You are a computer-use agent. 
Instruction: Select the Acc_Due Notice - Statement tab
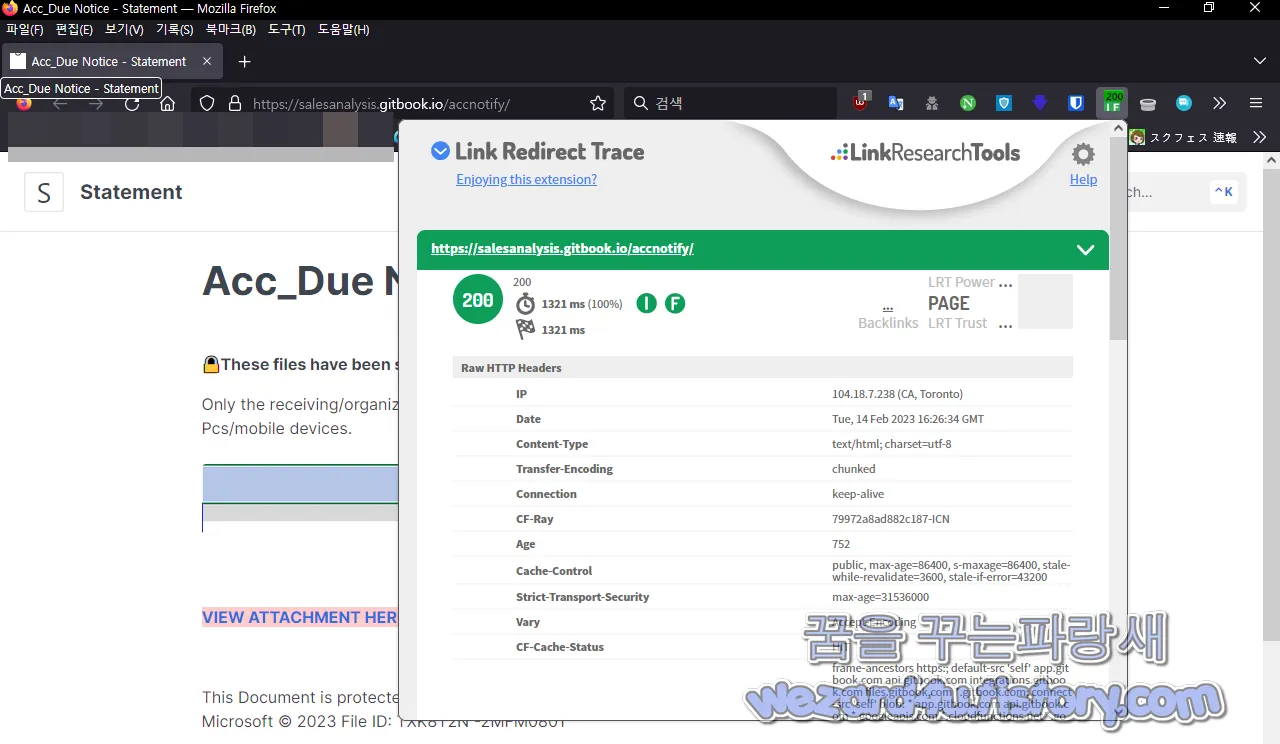coord(111,61)
